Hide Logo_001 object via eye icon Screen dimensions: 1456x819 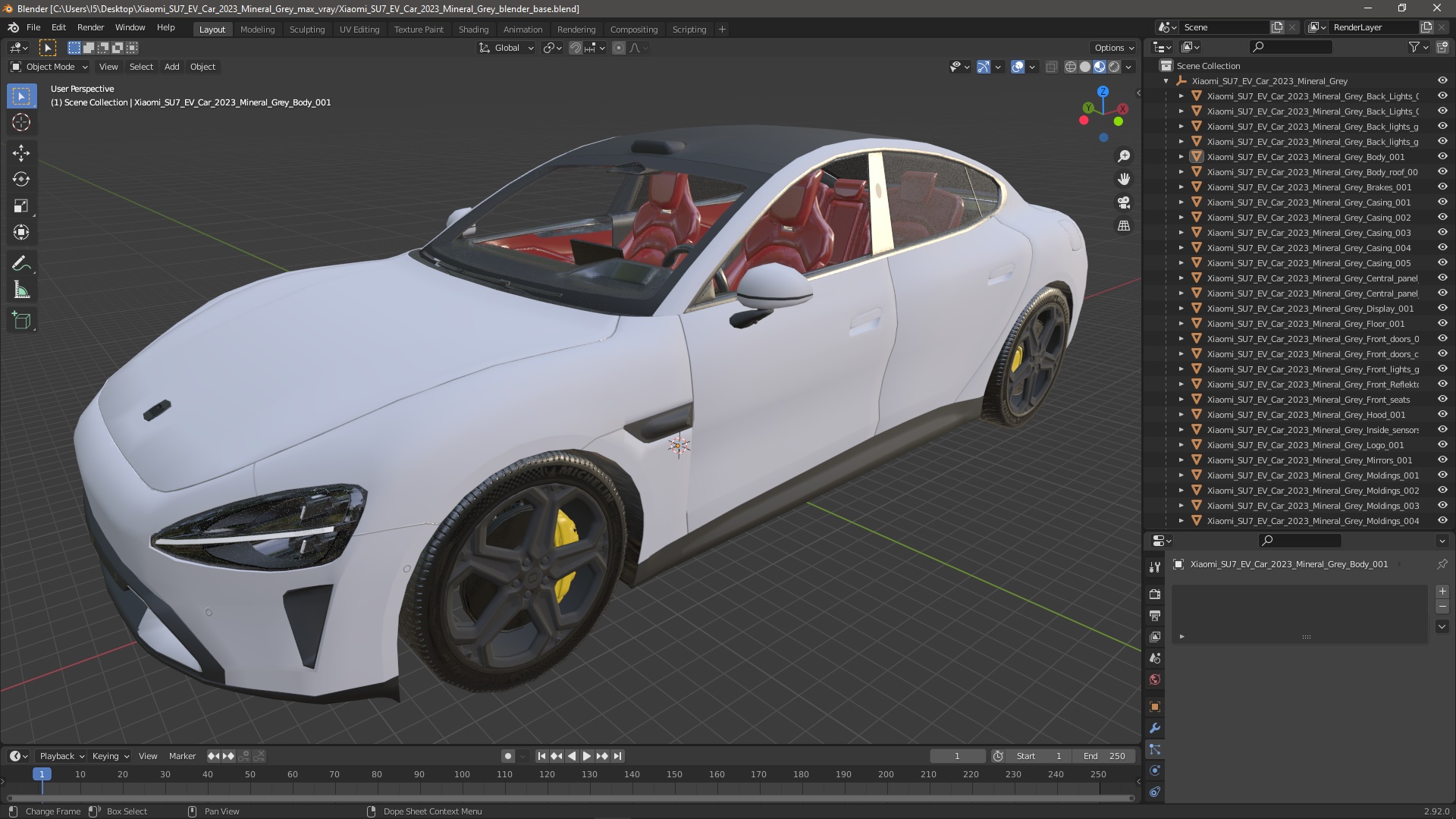(x=1442, y=444)
